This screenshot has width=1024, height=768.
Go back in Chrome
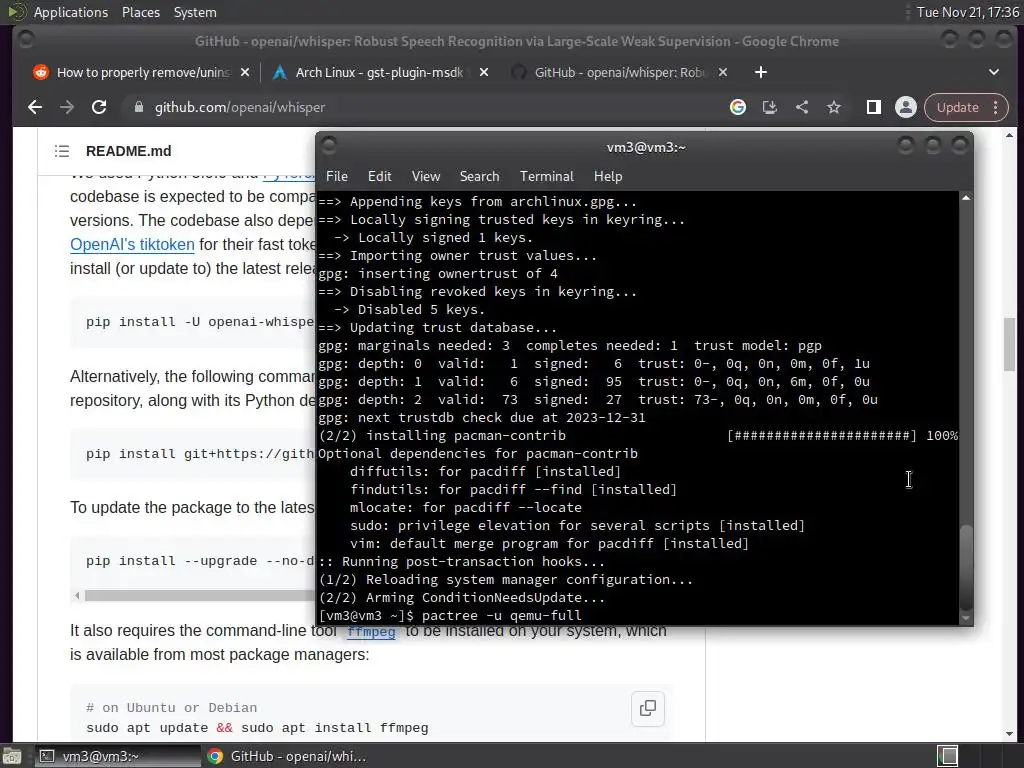pyautogui.click(x=35, y=107)
